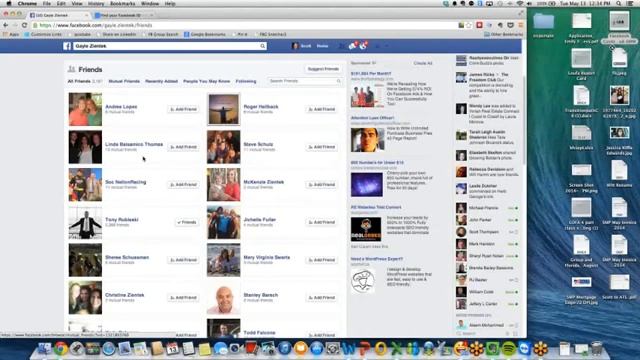Open the Other Bookmarks folder
This screenshot has height=360, width=640.
point(503,34)
